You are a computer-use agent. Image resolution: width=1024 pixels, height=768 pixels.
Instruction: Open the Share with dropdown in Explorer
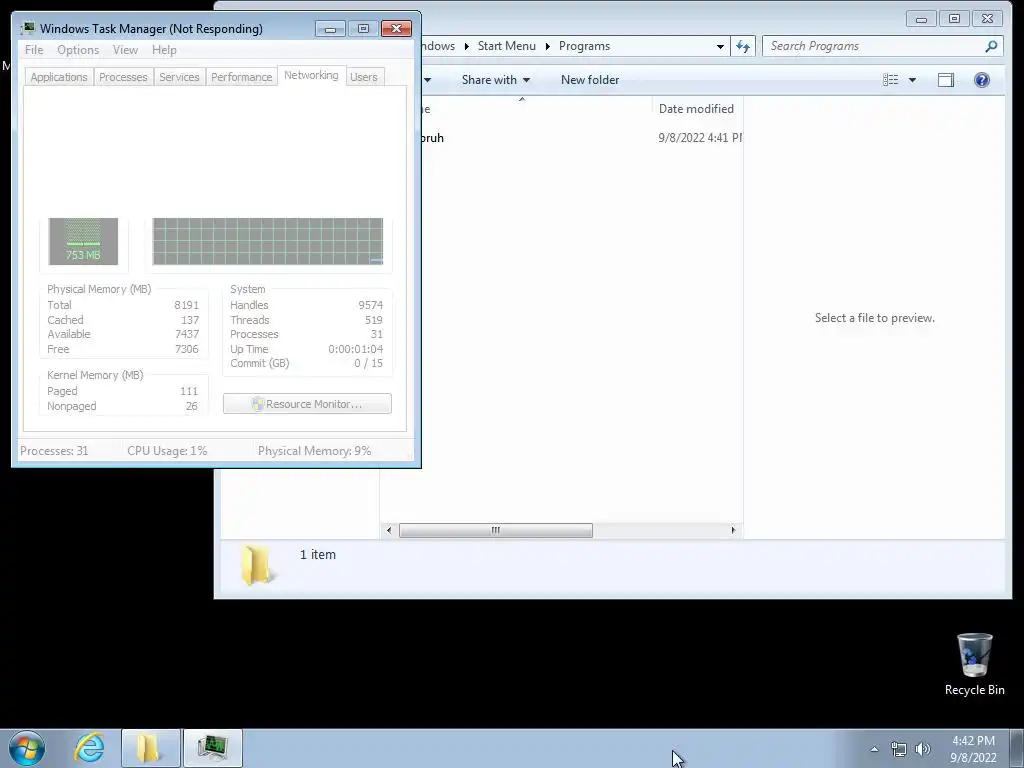[496, 80]
